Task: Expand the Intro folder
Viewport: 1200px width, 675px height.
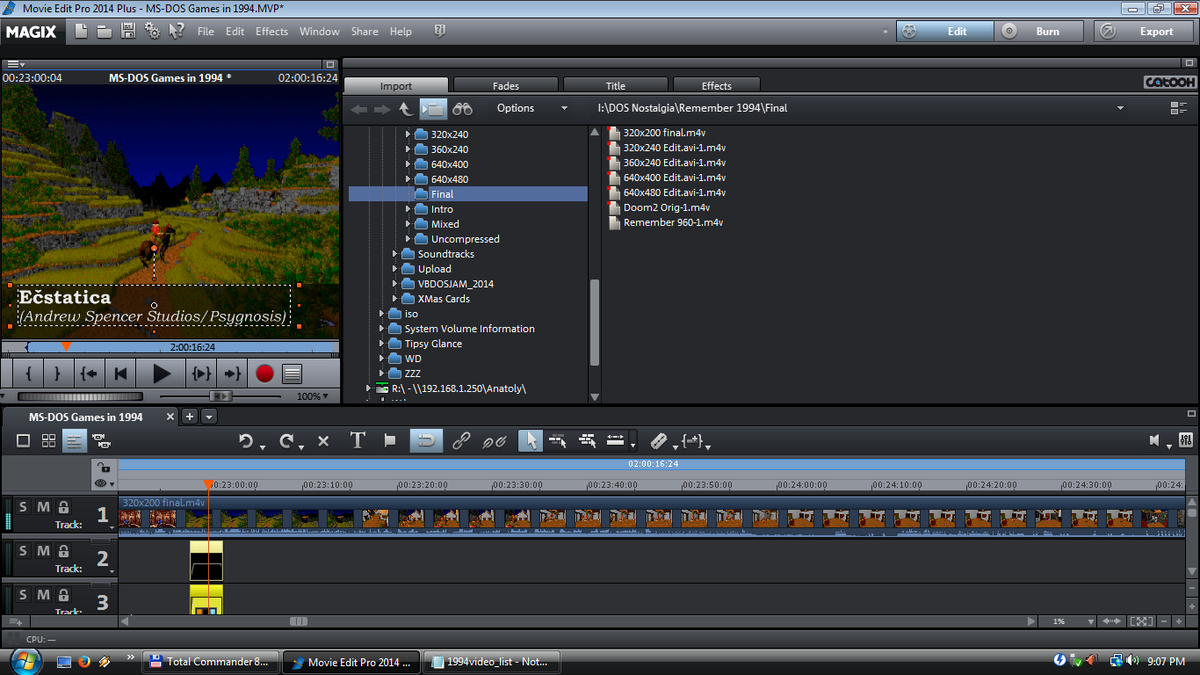Action: [x=408, y=209]
